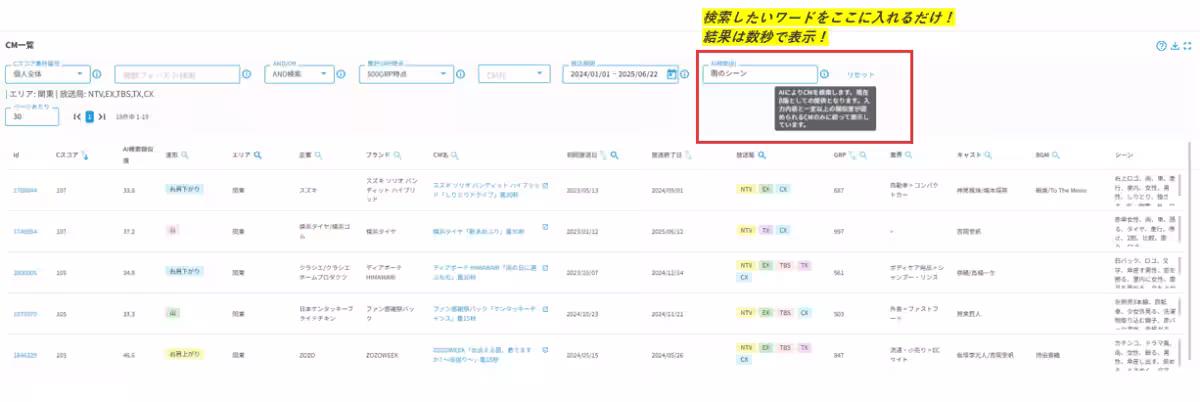Click the download icon at top right
1200x402 pixels.
[1175, 46]
